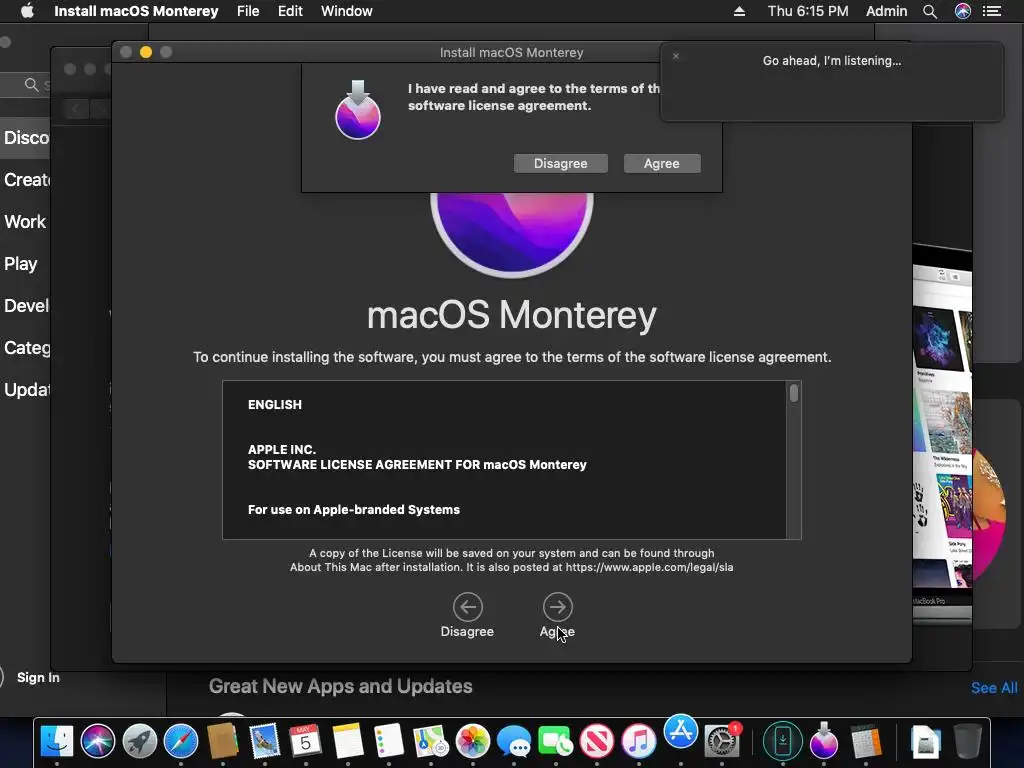Viewport: 1024px width, 768px height.
Task: Click the MacBook promo thumbnail in App Store
Action: pos(942,434)
